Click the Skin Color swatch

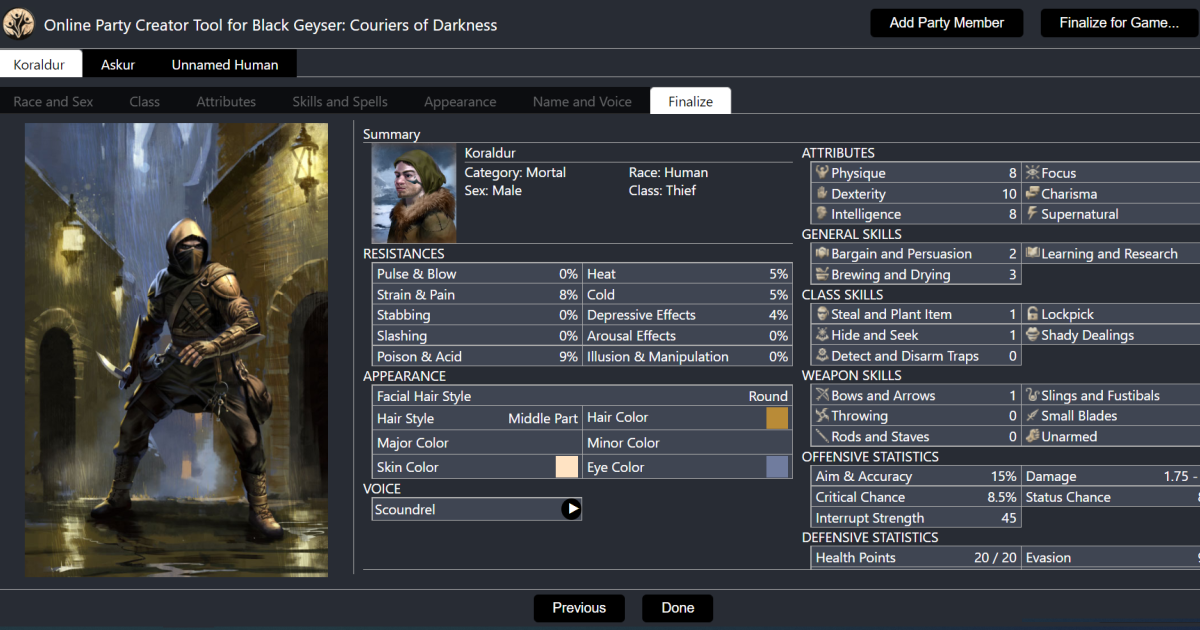(567, 467)
